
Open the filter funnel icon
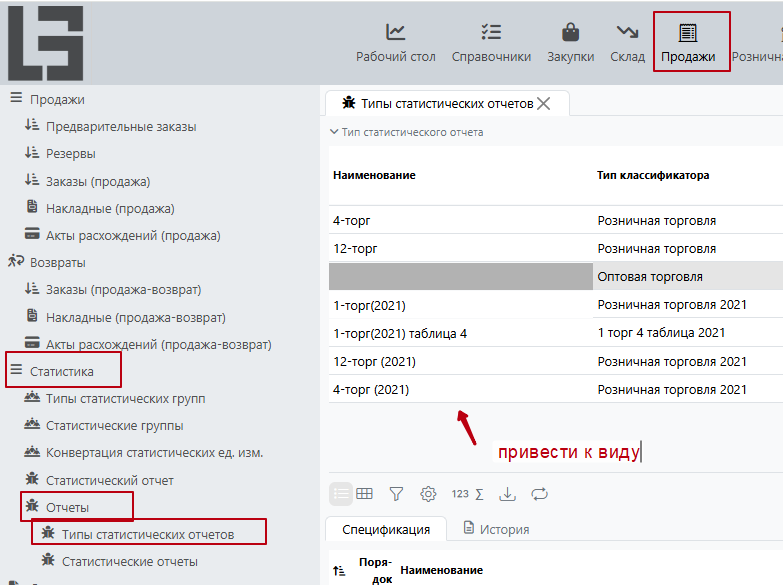click(396, 493)
